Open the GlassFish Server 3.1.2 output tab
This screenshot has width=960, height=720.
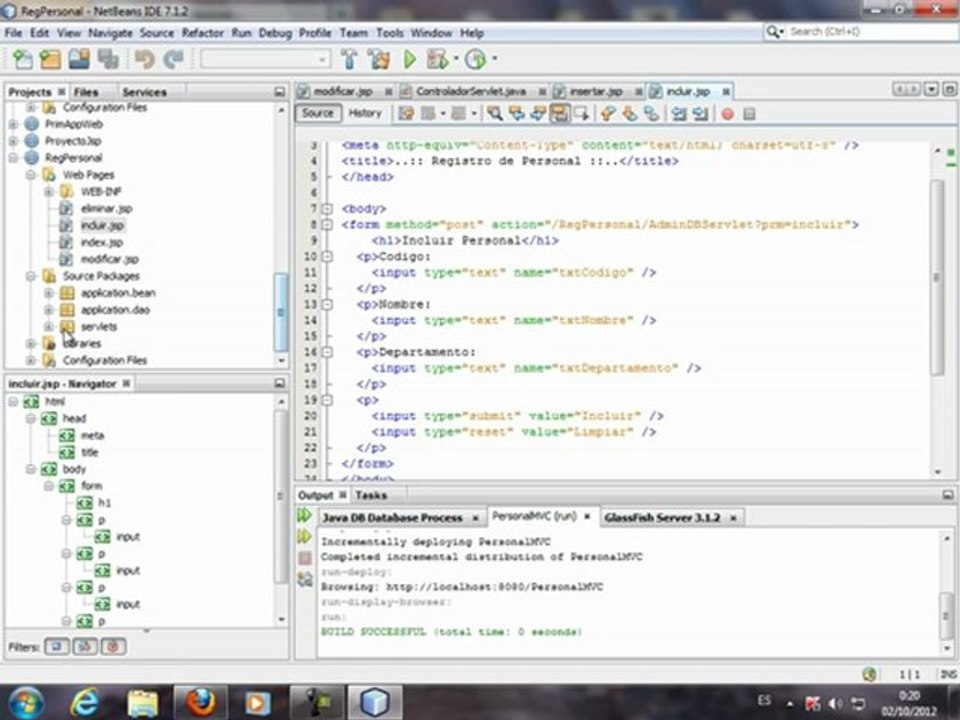pyautogui.click(x=662, y=518)
